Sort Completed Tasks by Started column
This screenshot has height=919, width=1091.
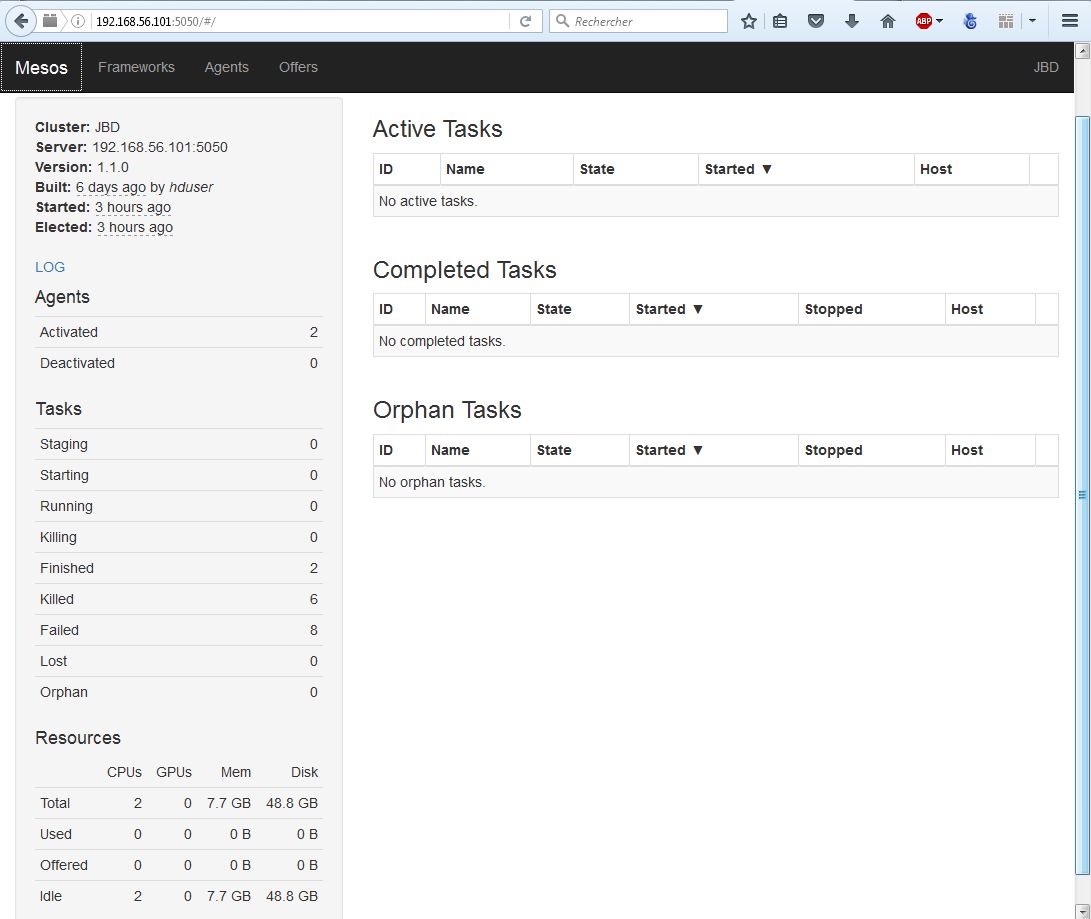(669, 309)
